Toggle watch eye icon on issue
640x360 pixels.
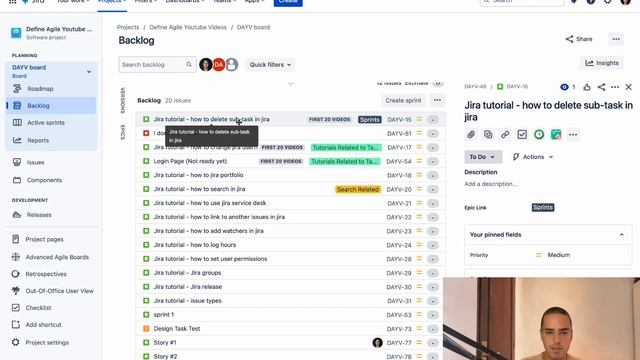point(564,87)
